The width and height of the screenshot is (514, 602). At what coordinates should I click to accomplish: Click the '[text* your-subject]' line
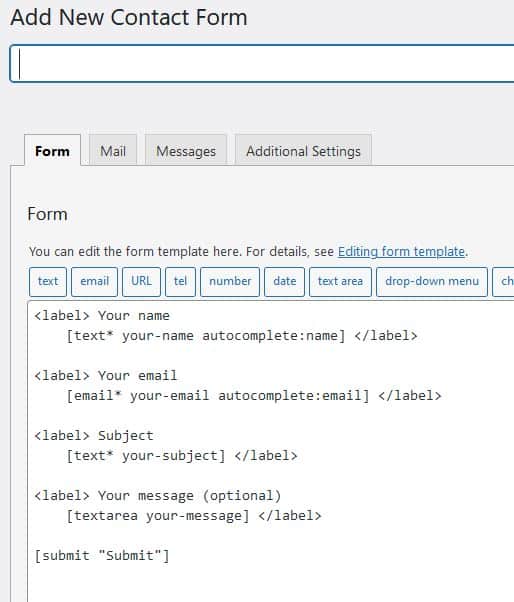click(182, 456)
